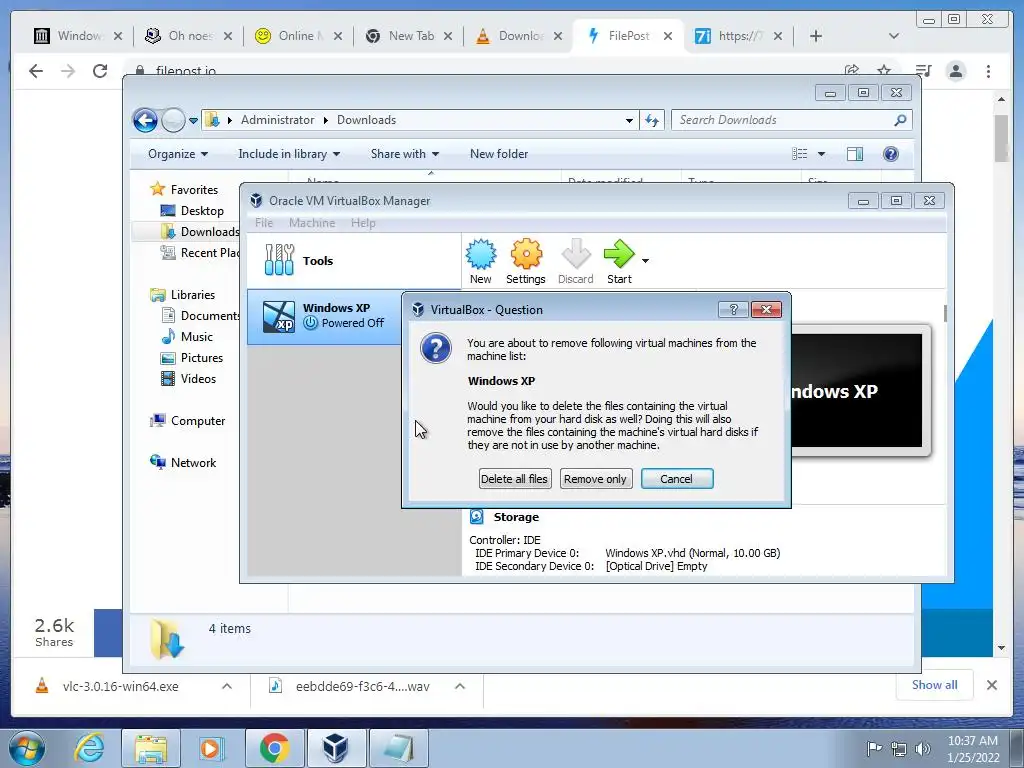Open the Help menu in VirtualBox
Screen dimensions: 1024x768
coord(363,223)
